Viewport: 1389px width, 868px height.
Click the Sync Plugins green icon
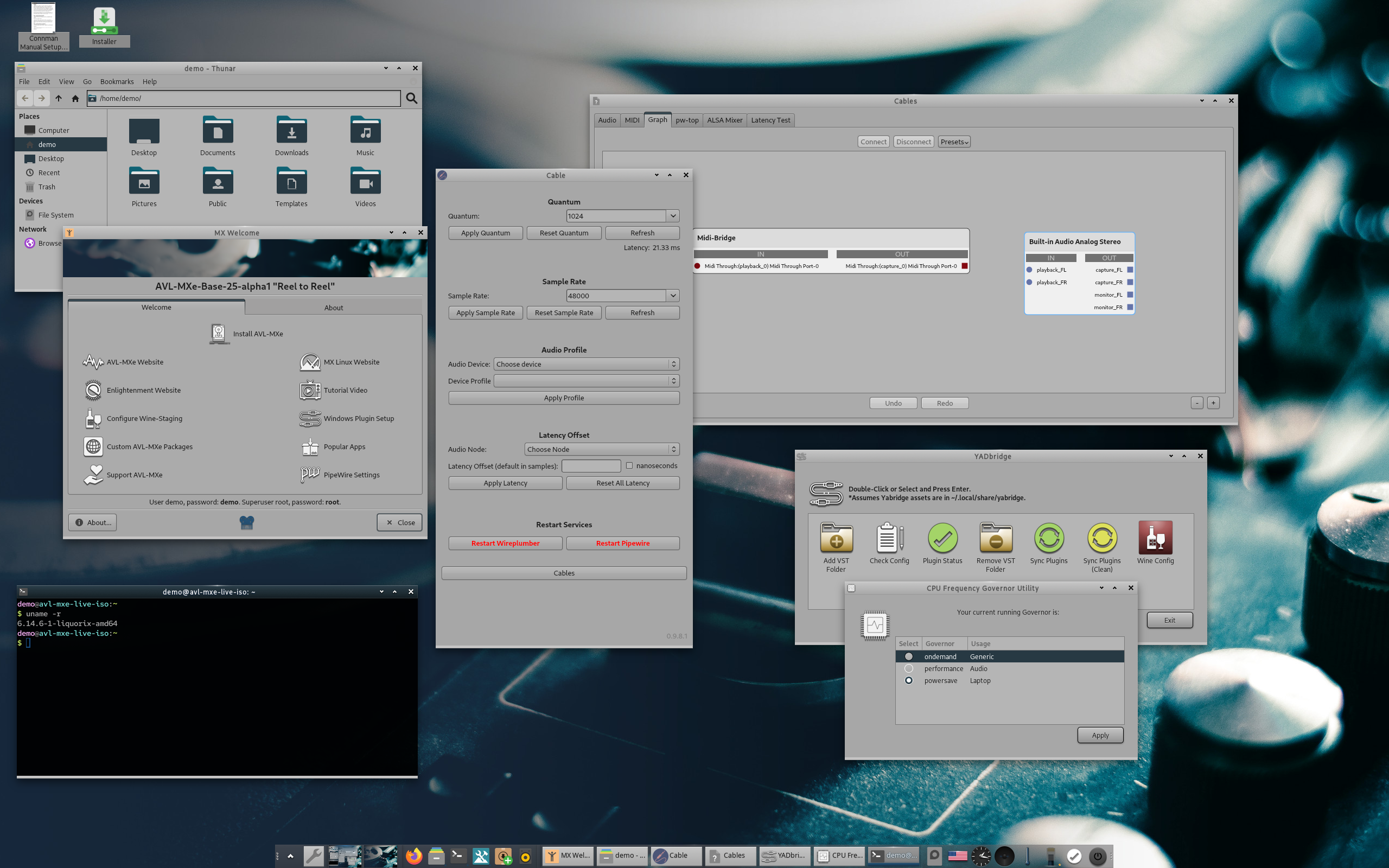1049,537
